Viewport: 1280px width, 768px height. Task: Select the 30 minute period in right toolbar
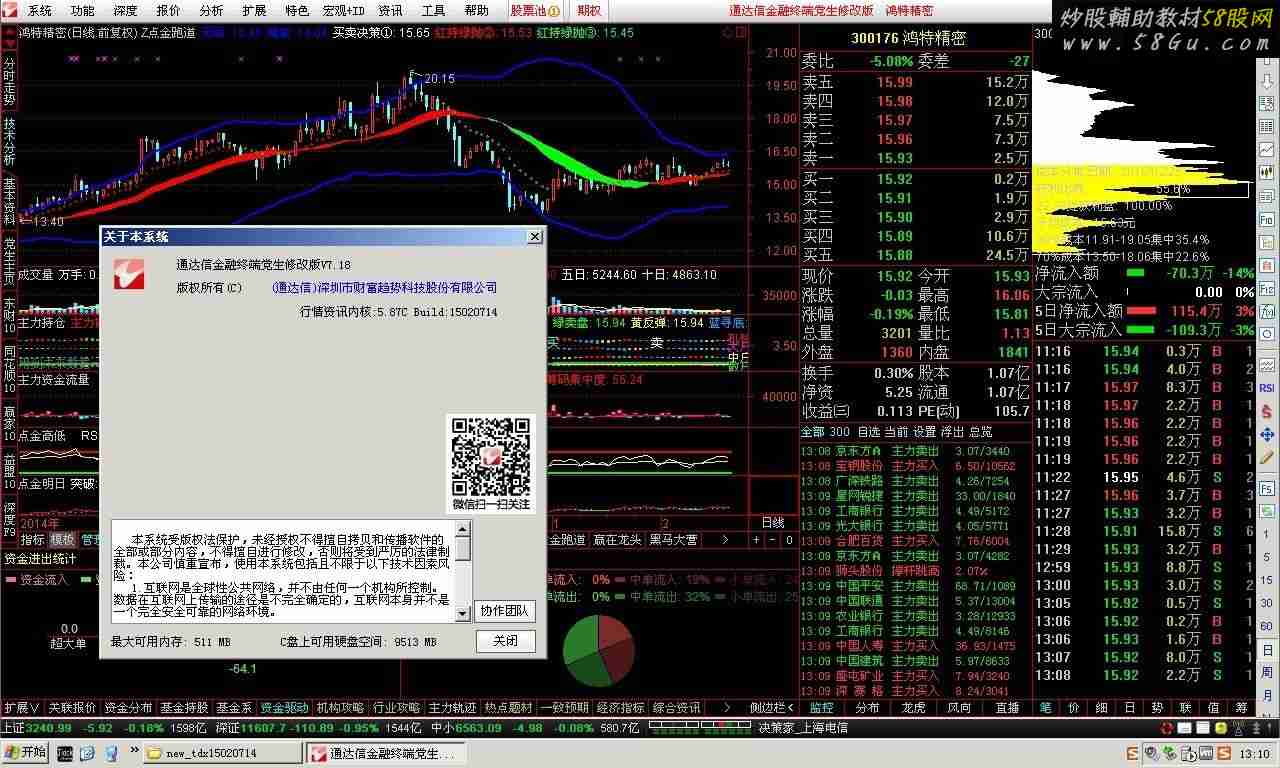click(x=1266, y=603)
